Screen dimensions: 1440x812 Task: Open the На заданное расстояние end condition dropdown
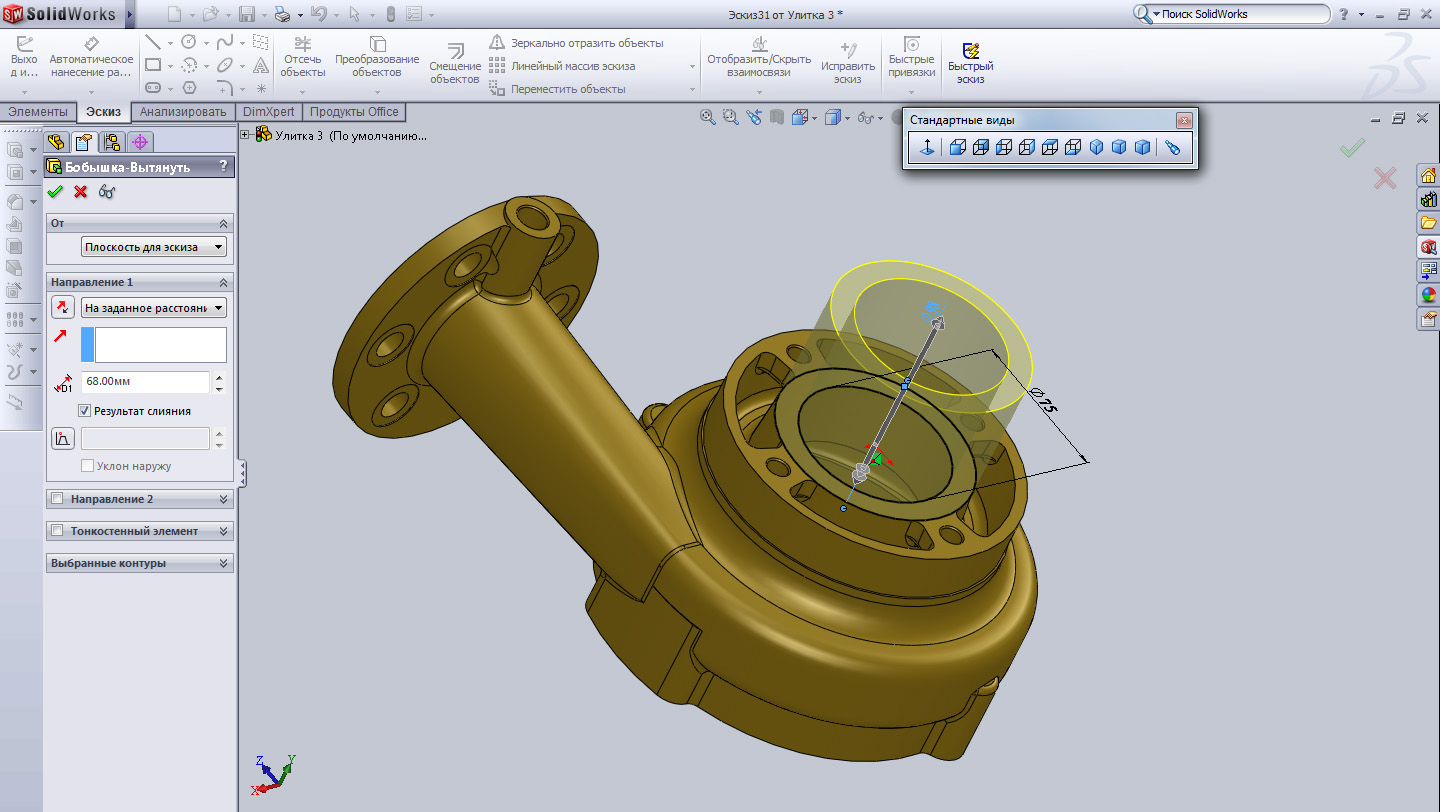coord(154,308)
